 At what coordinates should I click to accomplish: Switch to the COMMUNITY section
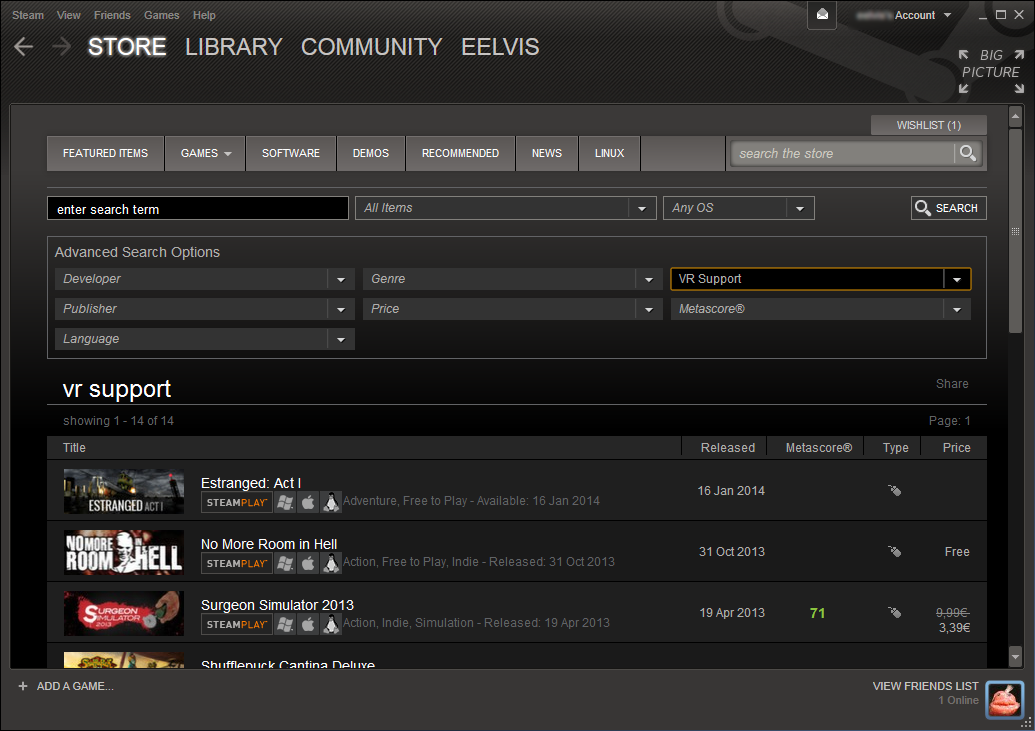coord(372,47)
